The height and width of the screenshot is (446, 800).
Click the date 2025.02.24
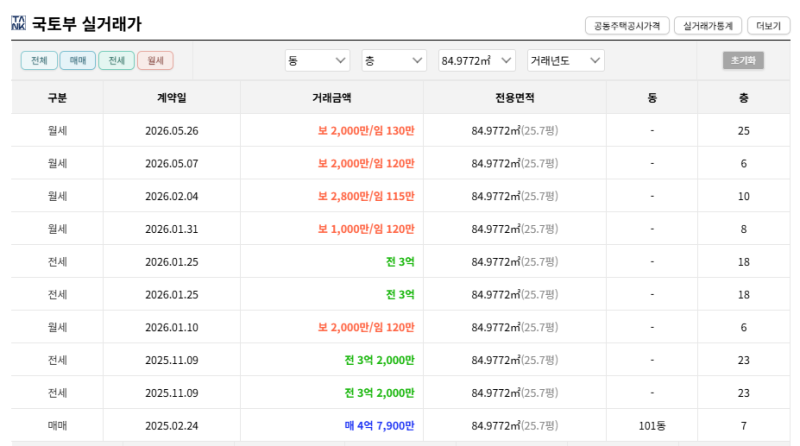coord(171,426)
